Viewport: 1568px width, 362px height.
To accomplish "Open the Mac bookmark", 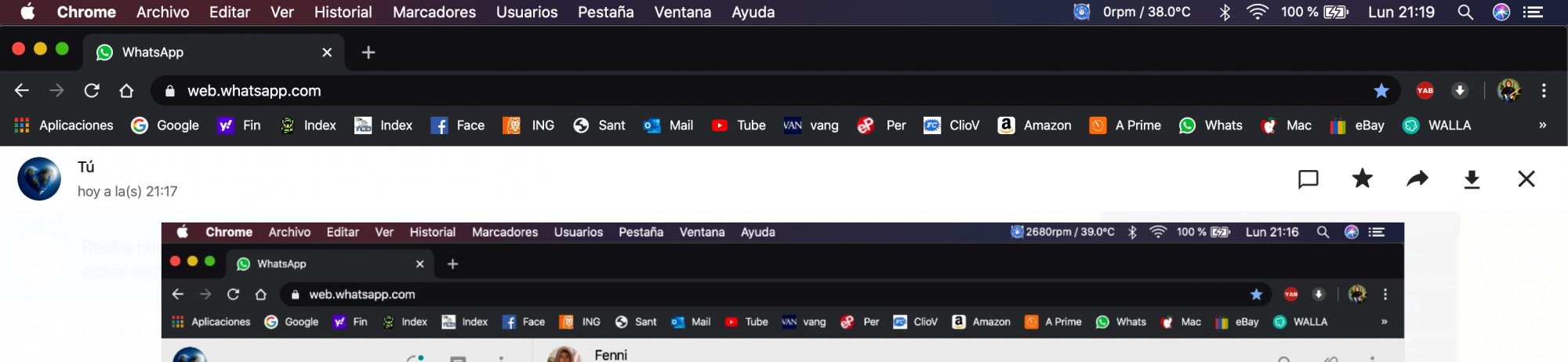I will pyautogui.click(x=1286, y=125).
